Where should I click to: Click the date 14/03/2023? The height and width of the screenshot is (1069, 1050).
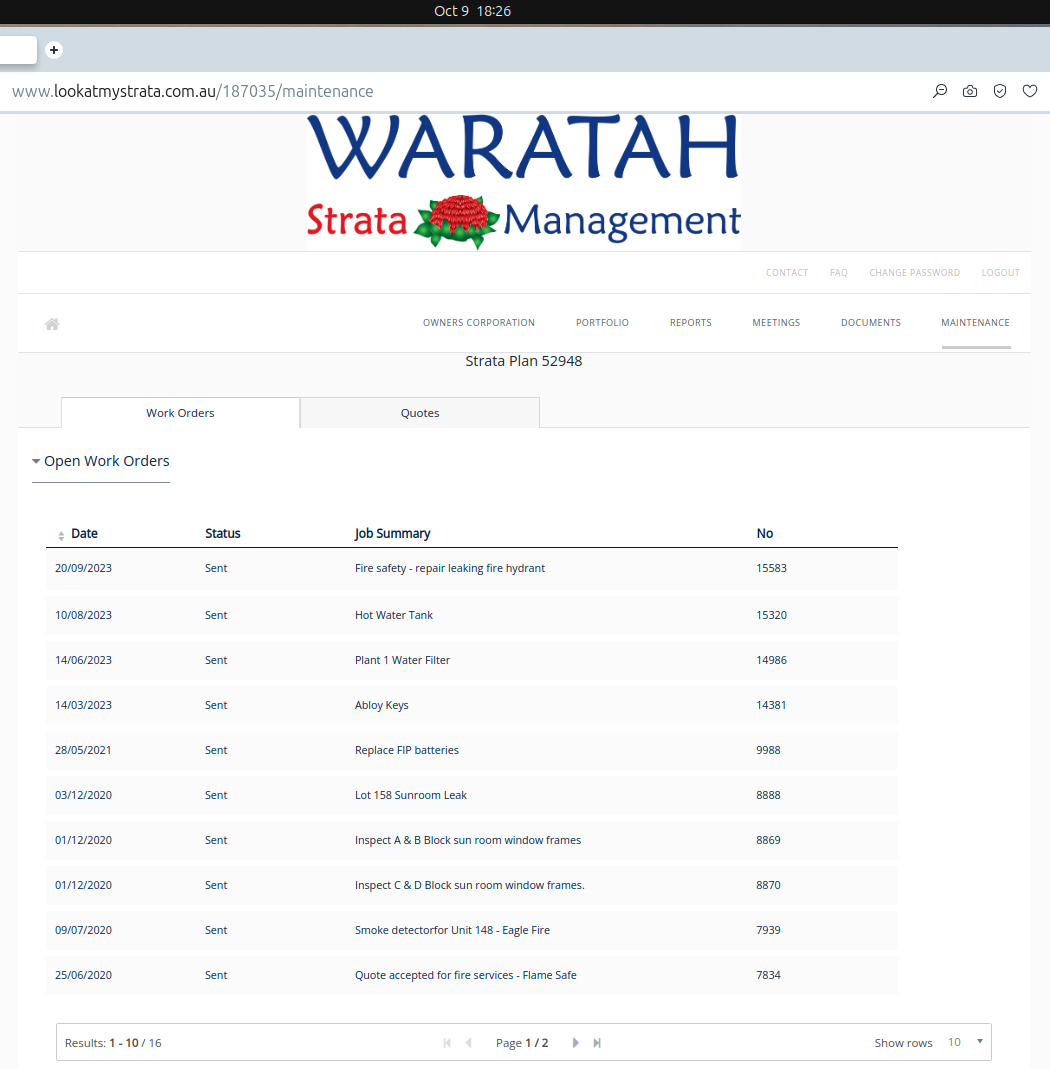(83, 705)
